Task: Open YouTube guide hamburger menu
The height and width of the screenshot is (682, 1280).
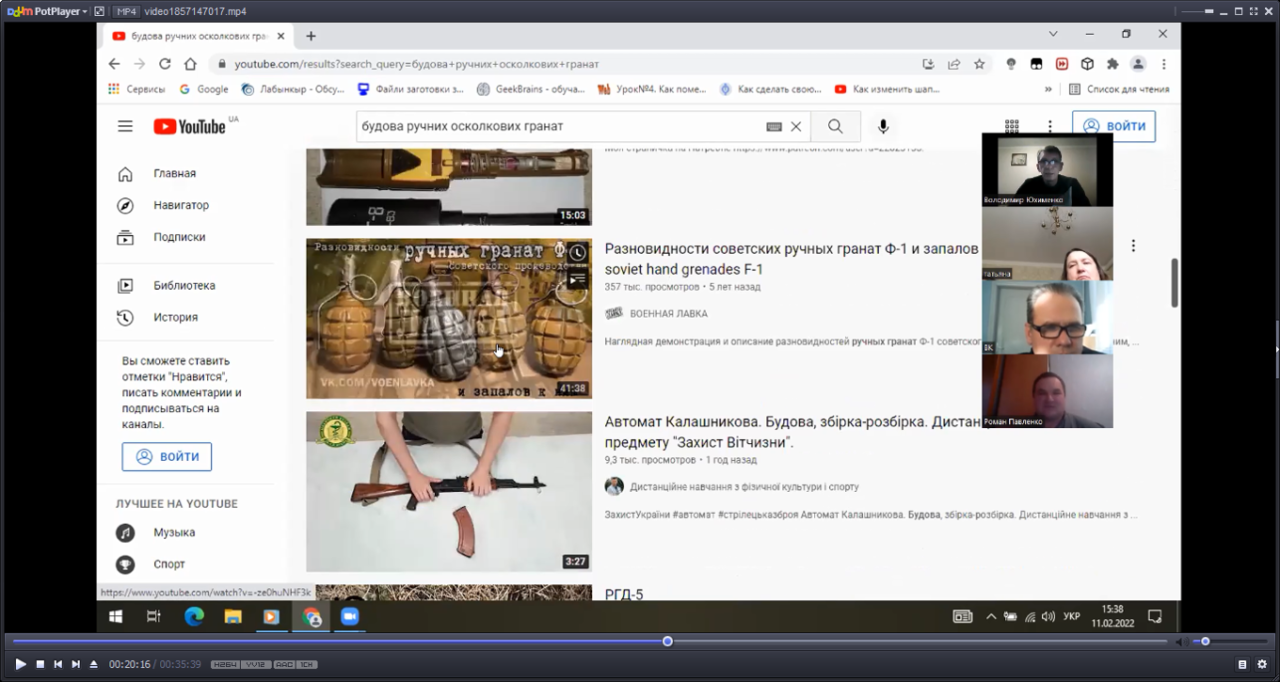Action: coord(125,126)
